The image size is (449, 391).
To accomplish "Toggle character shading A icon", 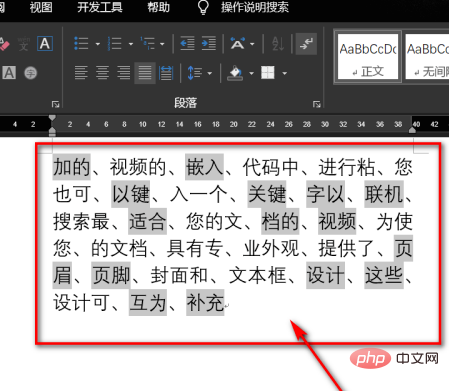I will click(x=9, y=73).
